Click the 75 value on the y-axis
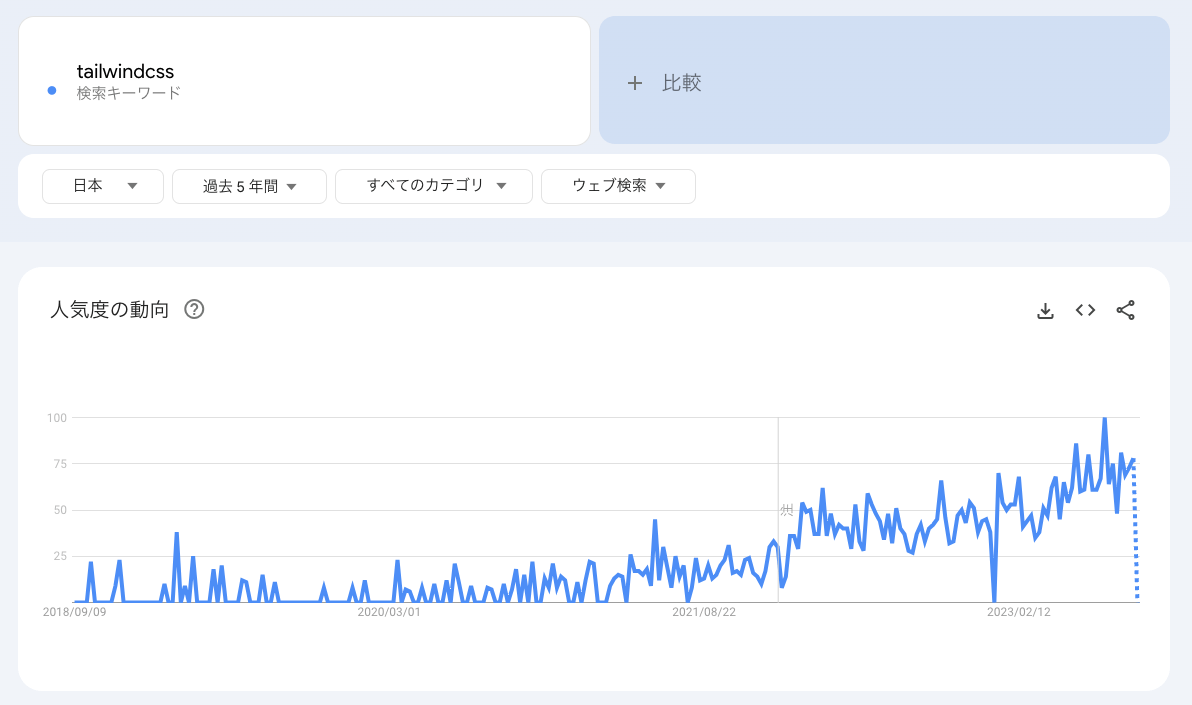 click(60, 464)
